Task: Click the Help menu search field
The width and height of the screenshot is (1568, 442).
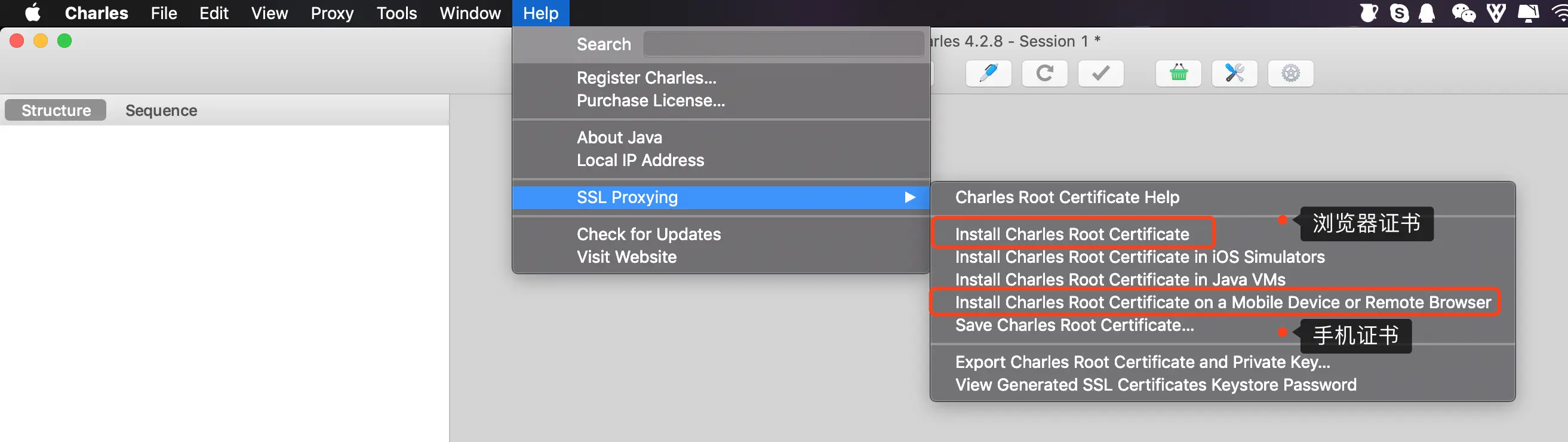Action: (783, 44)
